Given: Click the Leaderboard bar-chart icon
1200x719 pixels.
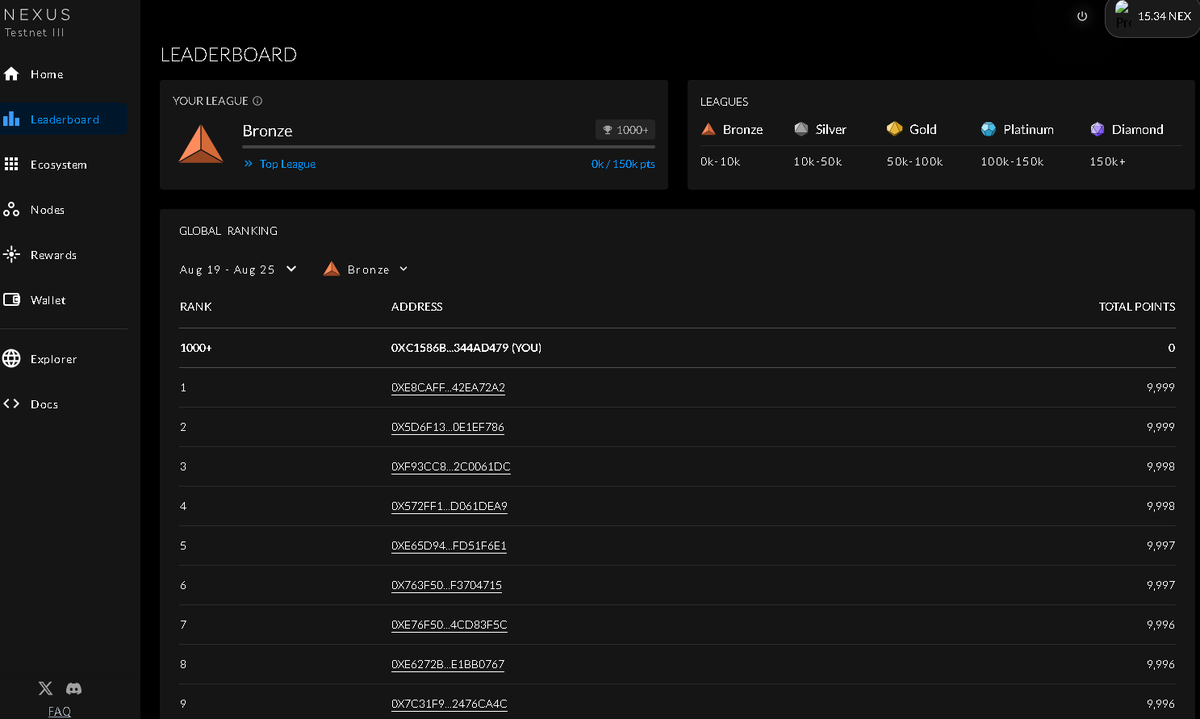Looking at the screenshot, I should tap(12, 119).
